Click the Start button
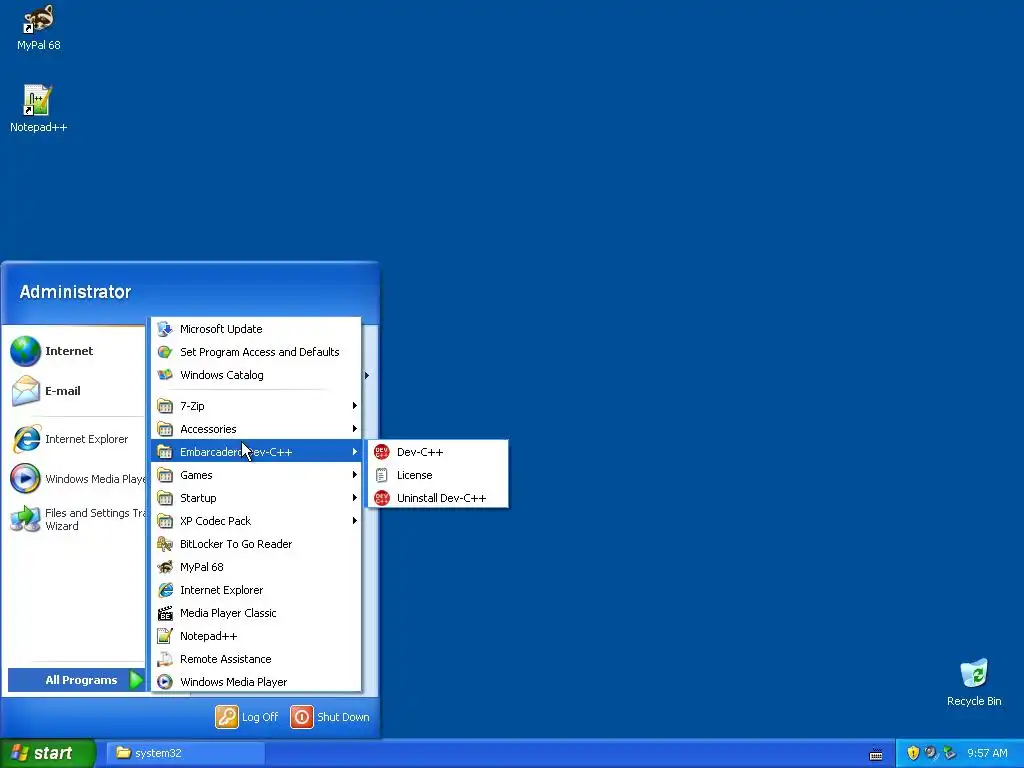This screenshot has width=1024, height=768. pyautogui.click(x=47, y=753)
